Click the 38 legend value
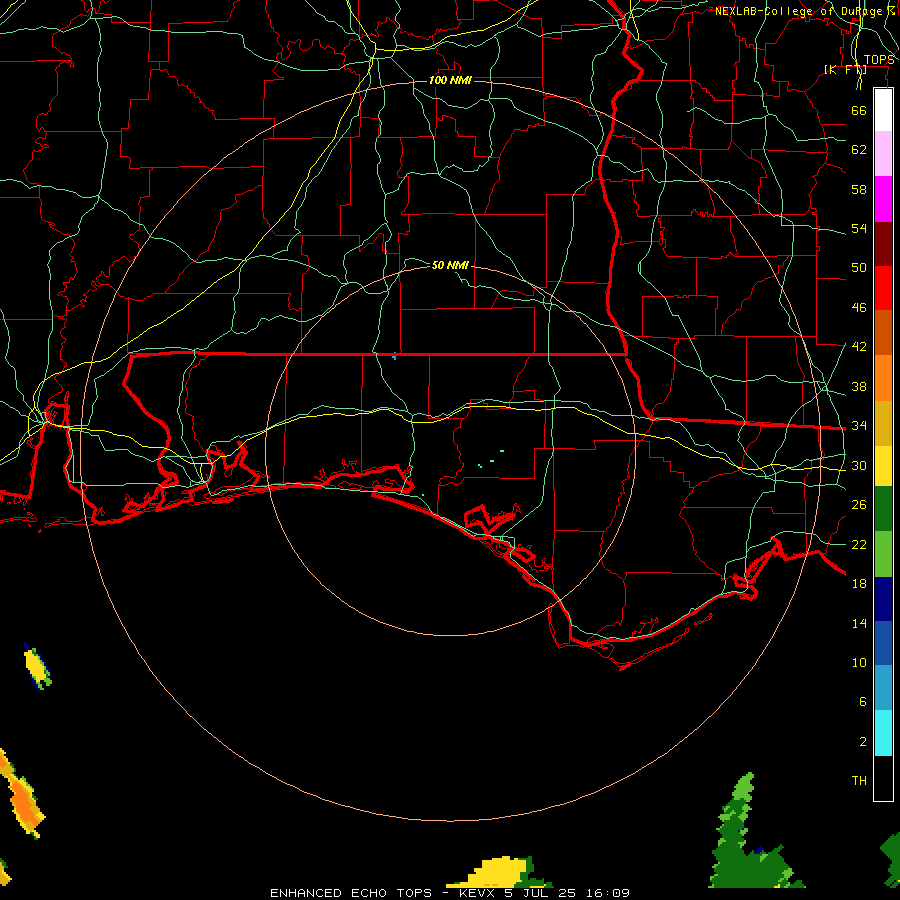 click(x=859, y=386)
